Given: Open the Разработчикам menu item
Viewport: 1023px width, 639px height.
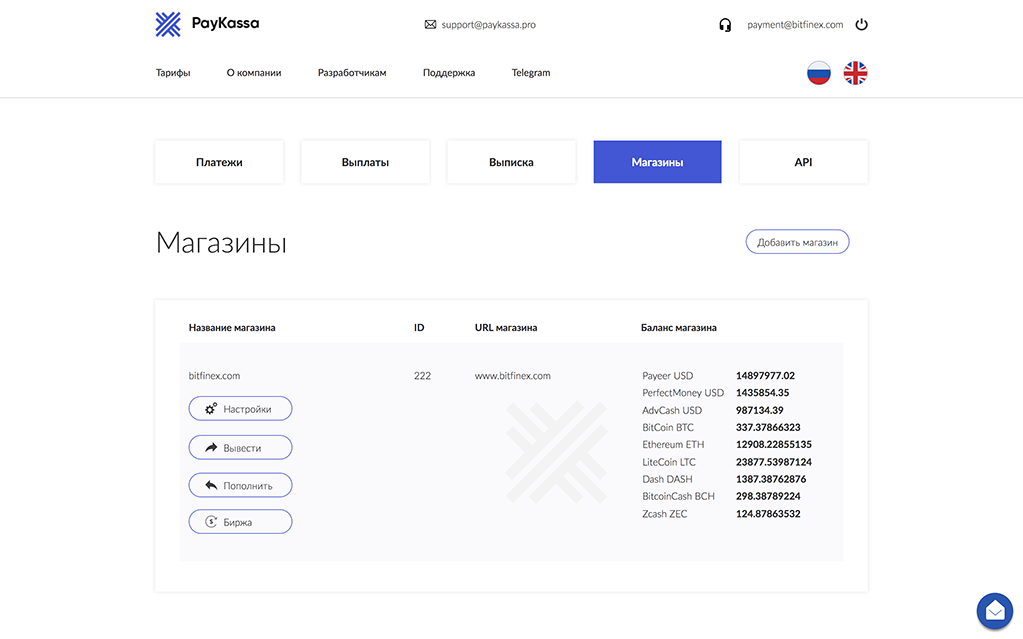Looking at the screenshot, I should pyautogui.click(x=352, y=72).
